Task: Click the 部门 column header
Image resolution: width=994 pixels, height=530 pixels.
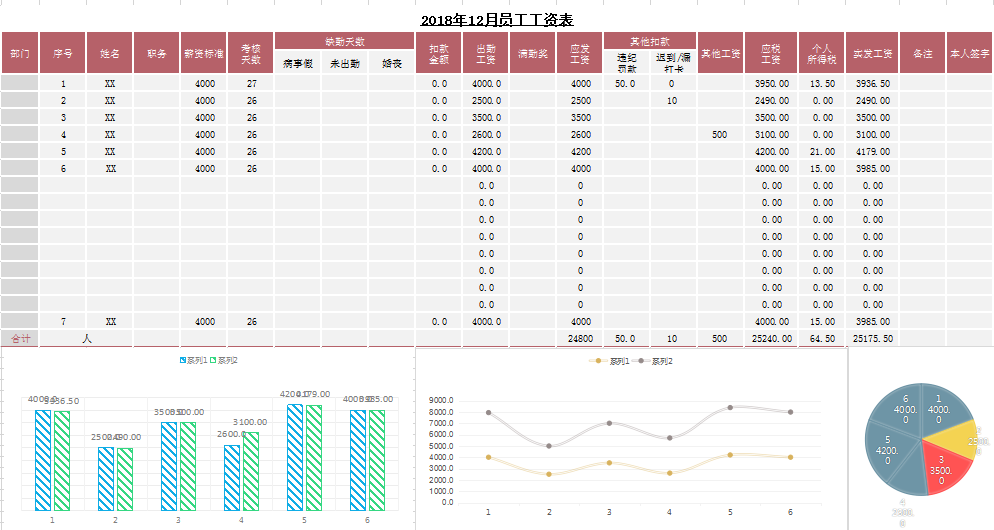Action: [20, 53]
